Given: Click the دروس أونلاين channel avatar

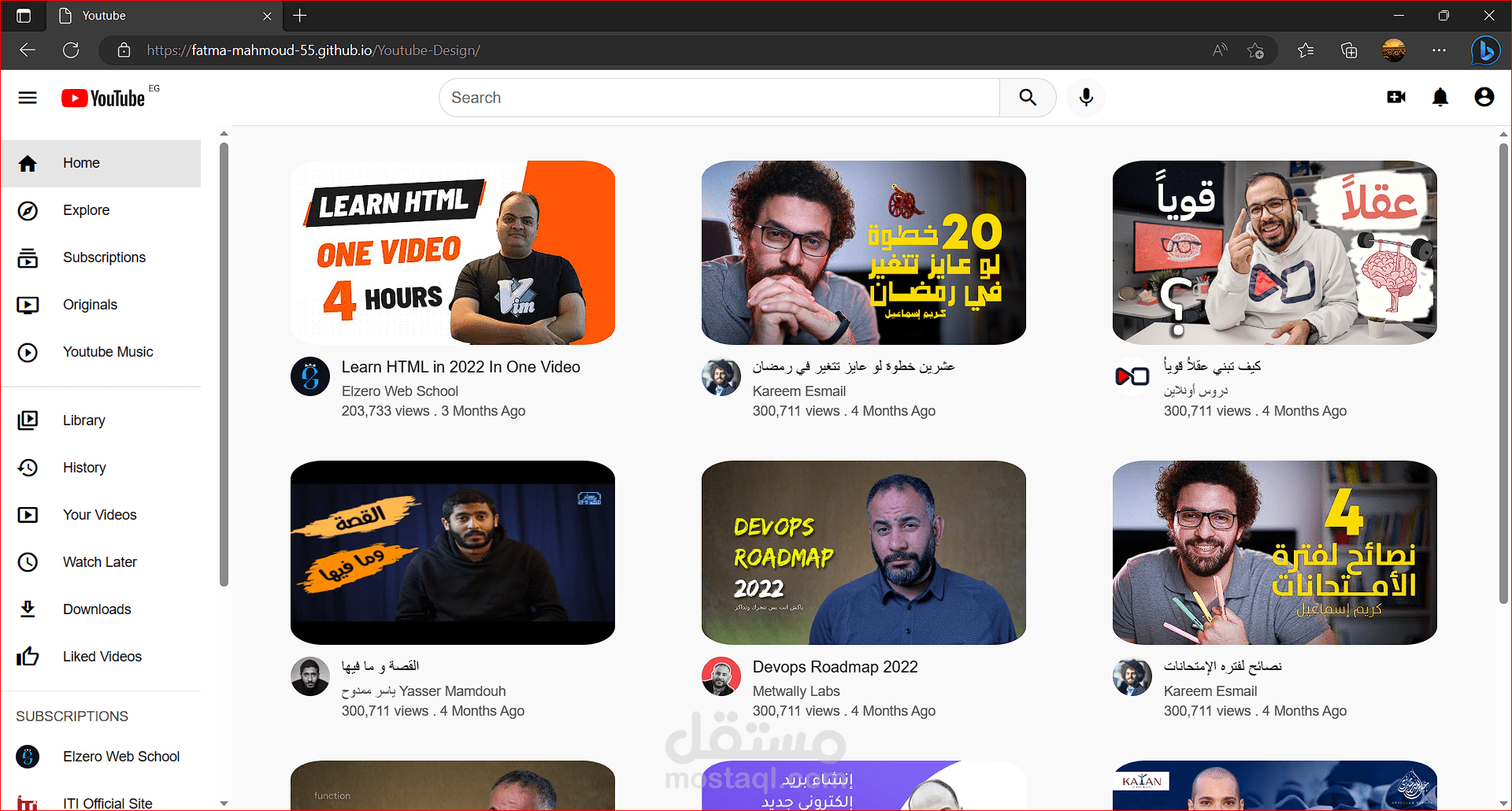Looking at the screenshot, I should click(x=1132, y=376).
